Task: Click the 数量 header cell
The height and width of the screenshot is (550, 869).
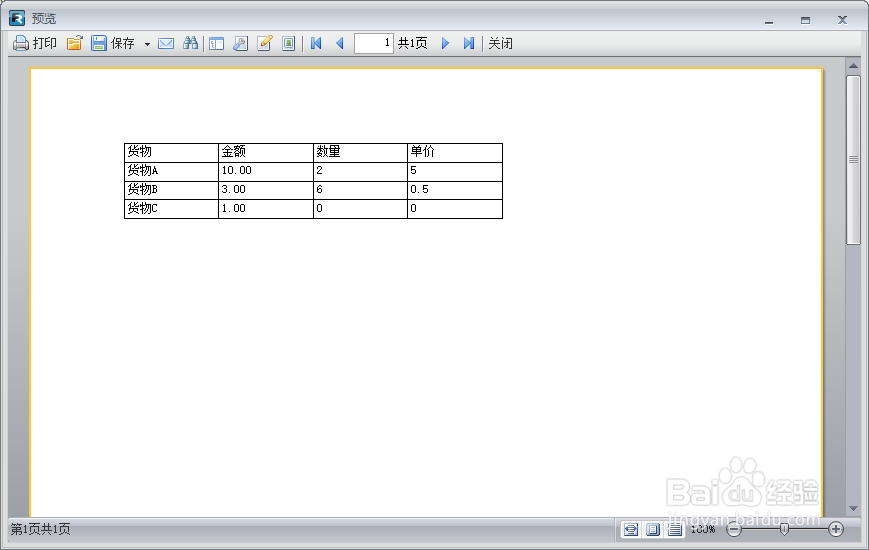Action: pos(360,152)
